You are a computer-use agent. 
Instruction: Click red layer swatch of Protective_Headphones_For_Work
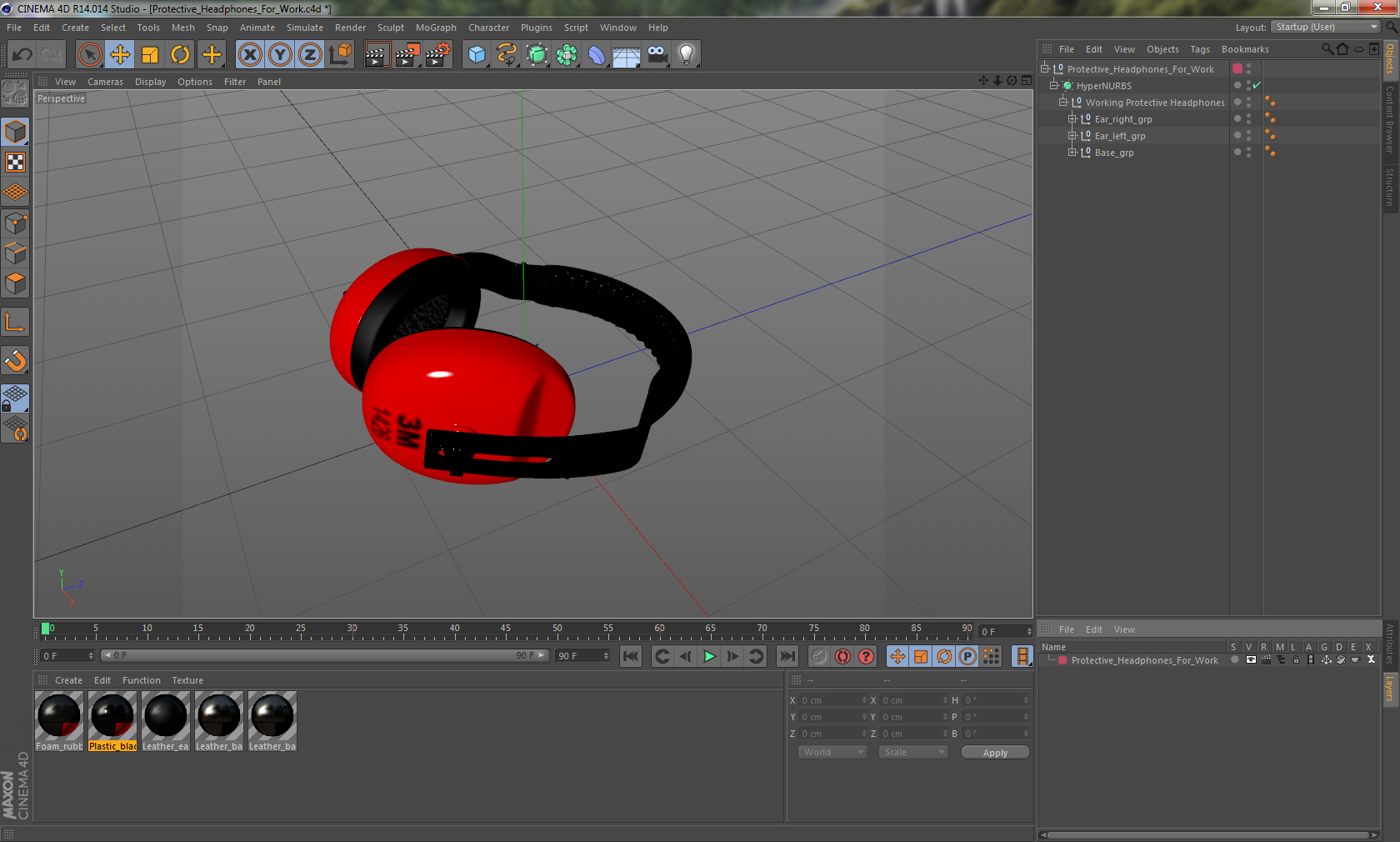[1237, 69]
